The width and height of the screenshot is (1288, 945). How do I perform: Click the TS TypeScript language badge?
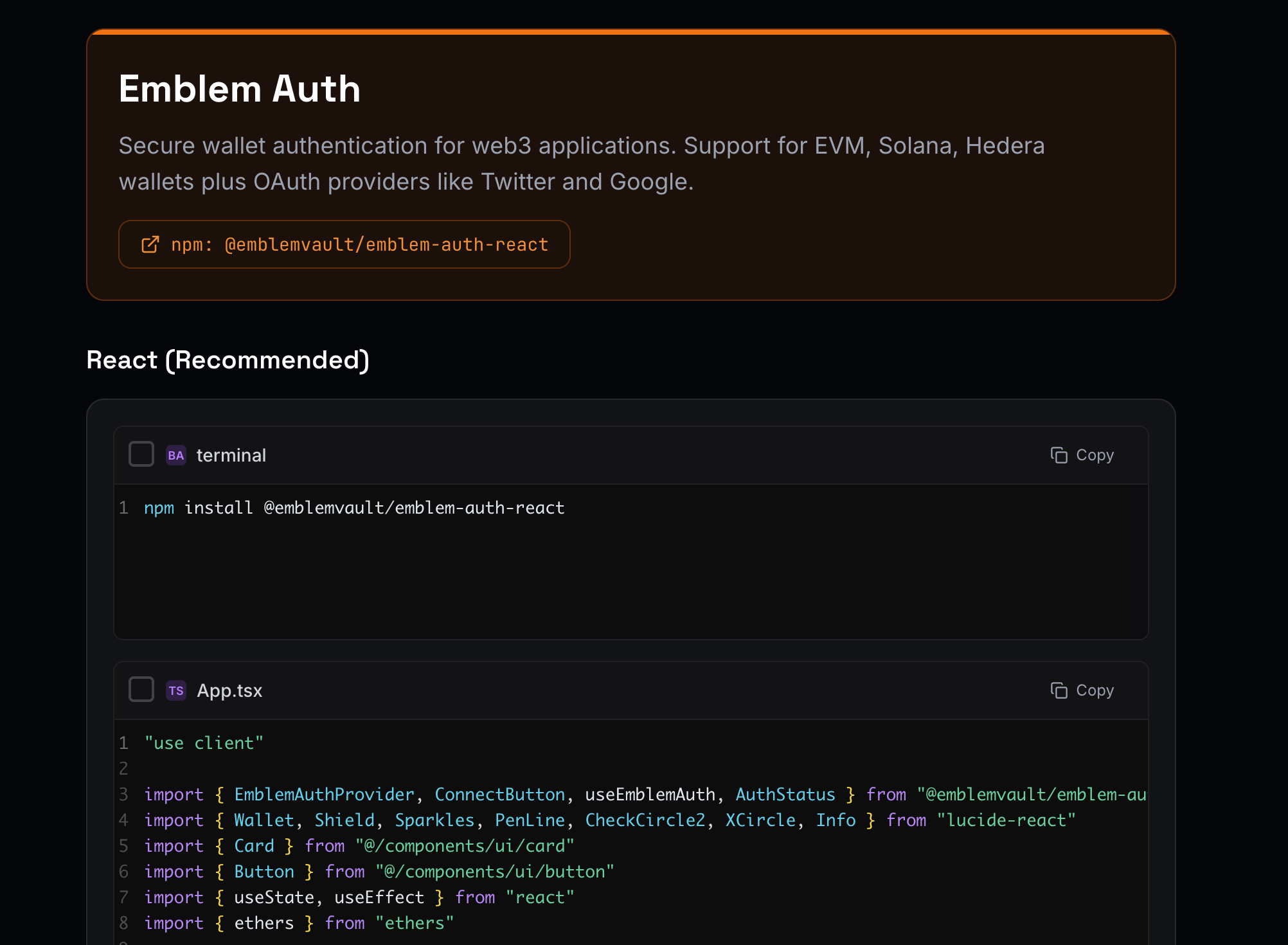tap(176, 690)
